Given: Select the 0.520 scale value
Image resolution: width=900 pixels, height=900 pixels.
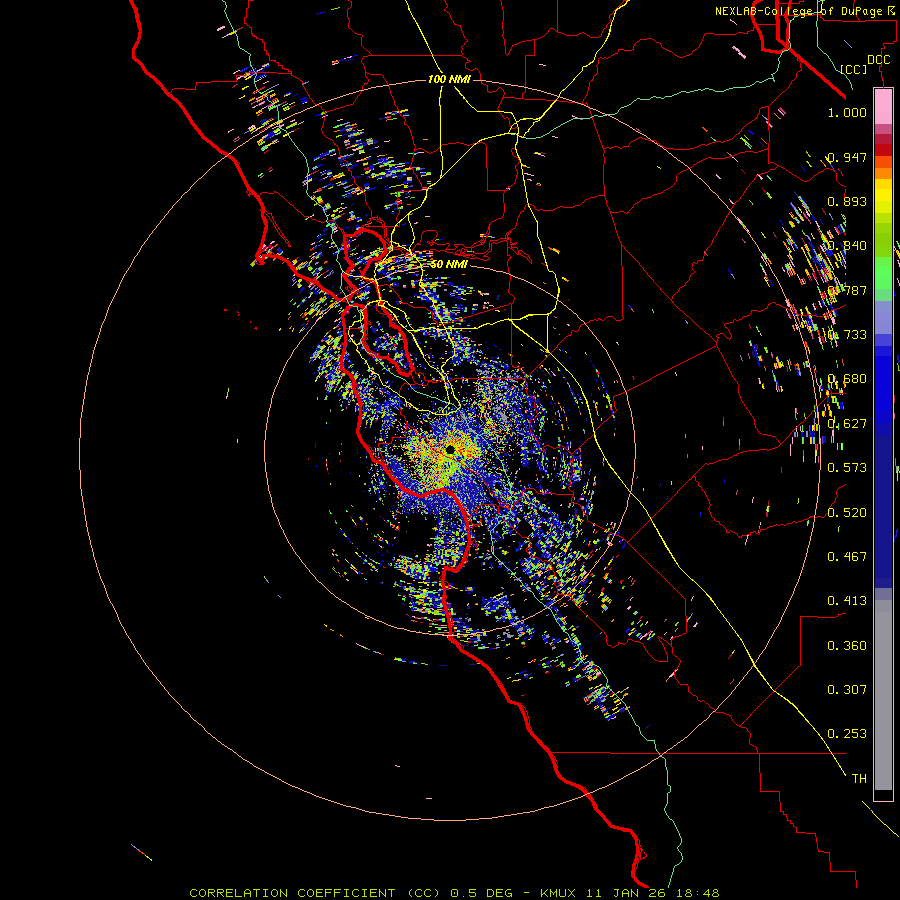Looking at the screenshot, I should click(x=847, y=512).
